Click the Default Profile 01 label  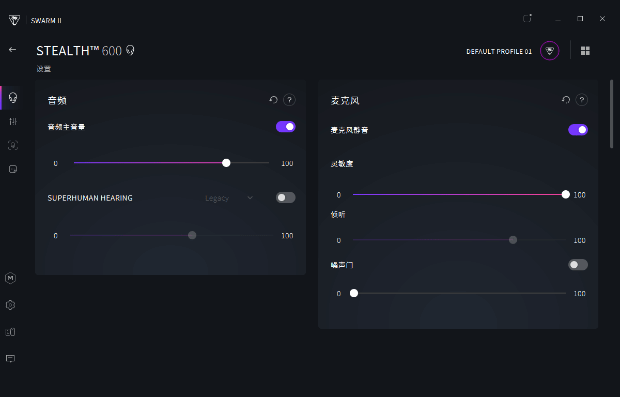point(499,51)
